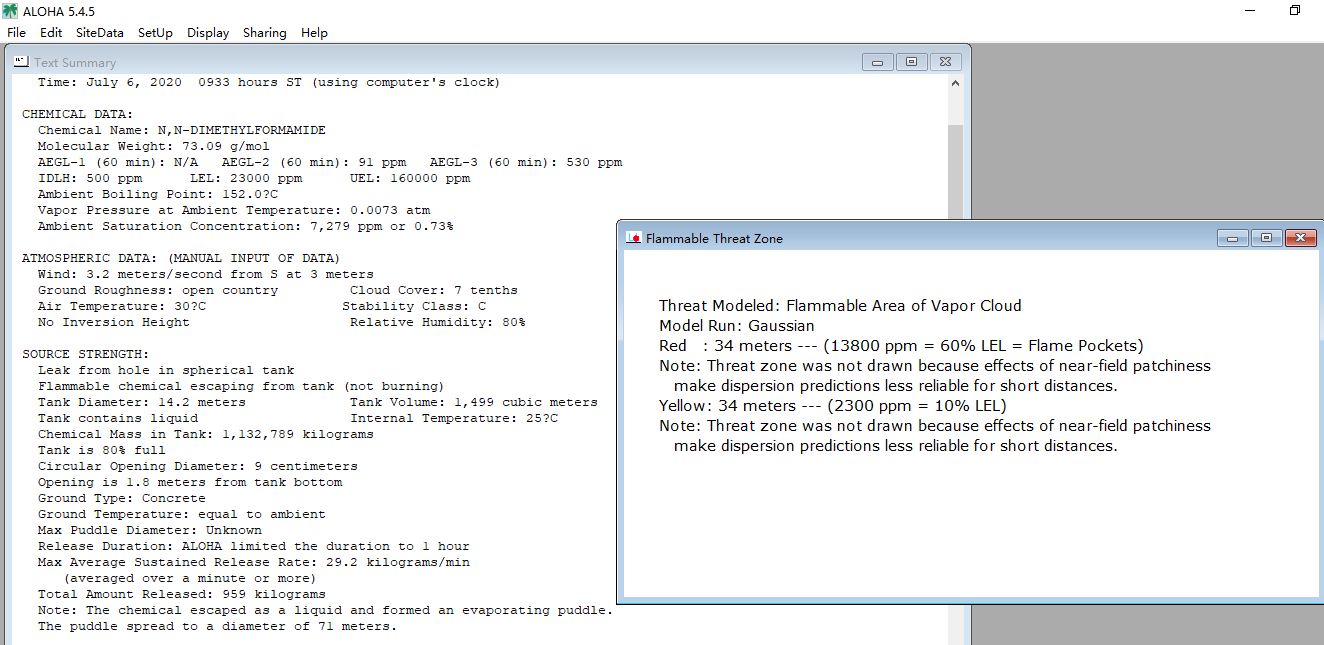
Task: Click 'Ground Type: Concrete' line
Action: [x=122, y=498]
